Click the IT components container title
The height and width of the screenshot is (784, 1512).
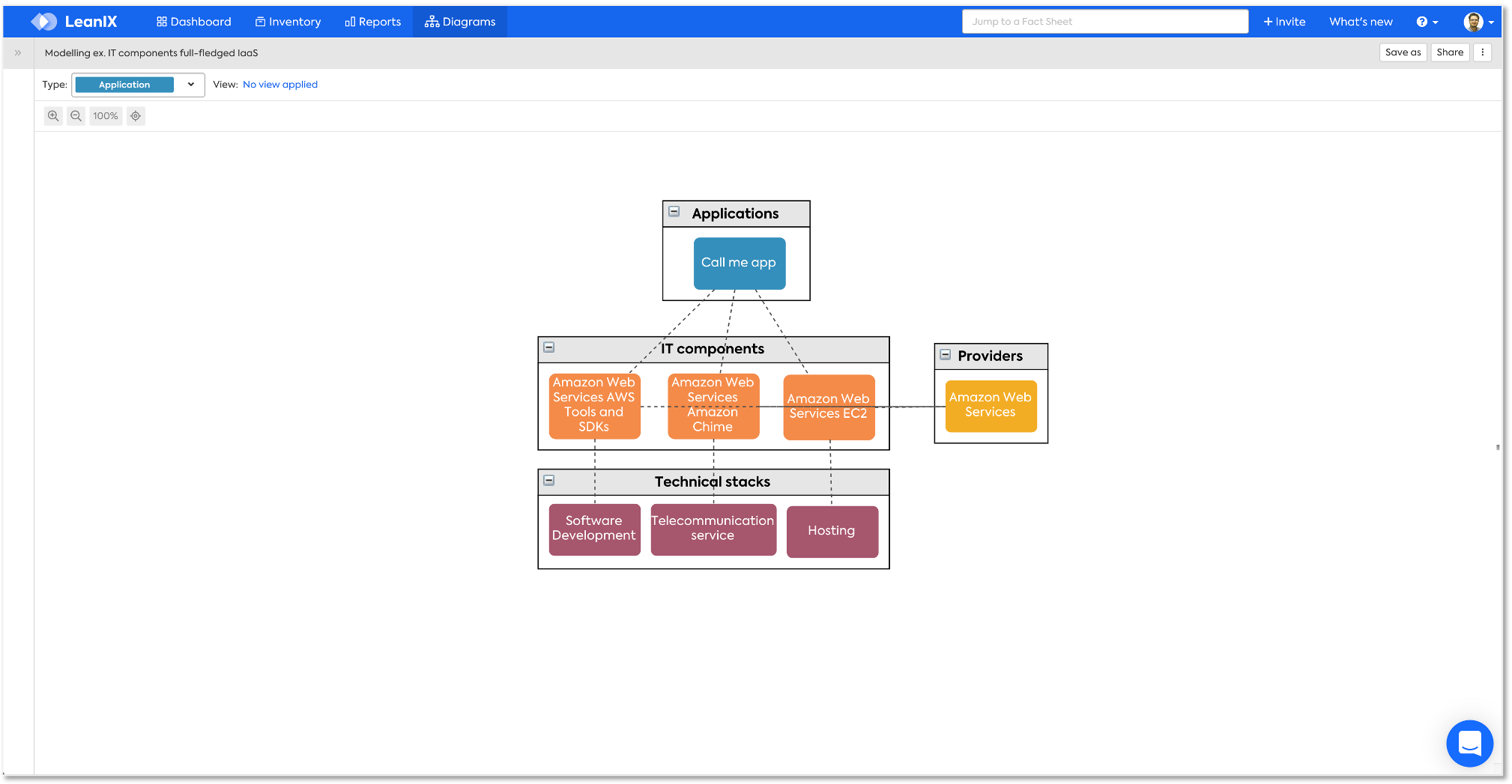click(713, 349)
